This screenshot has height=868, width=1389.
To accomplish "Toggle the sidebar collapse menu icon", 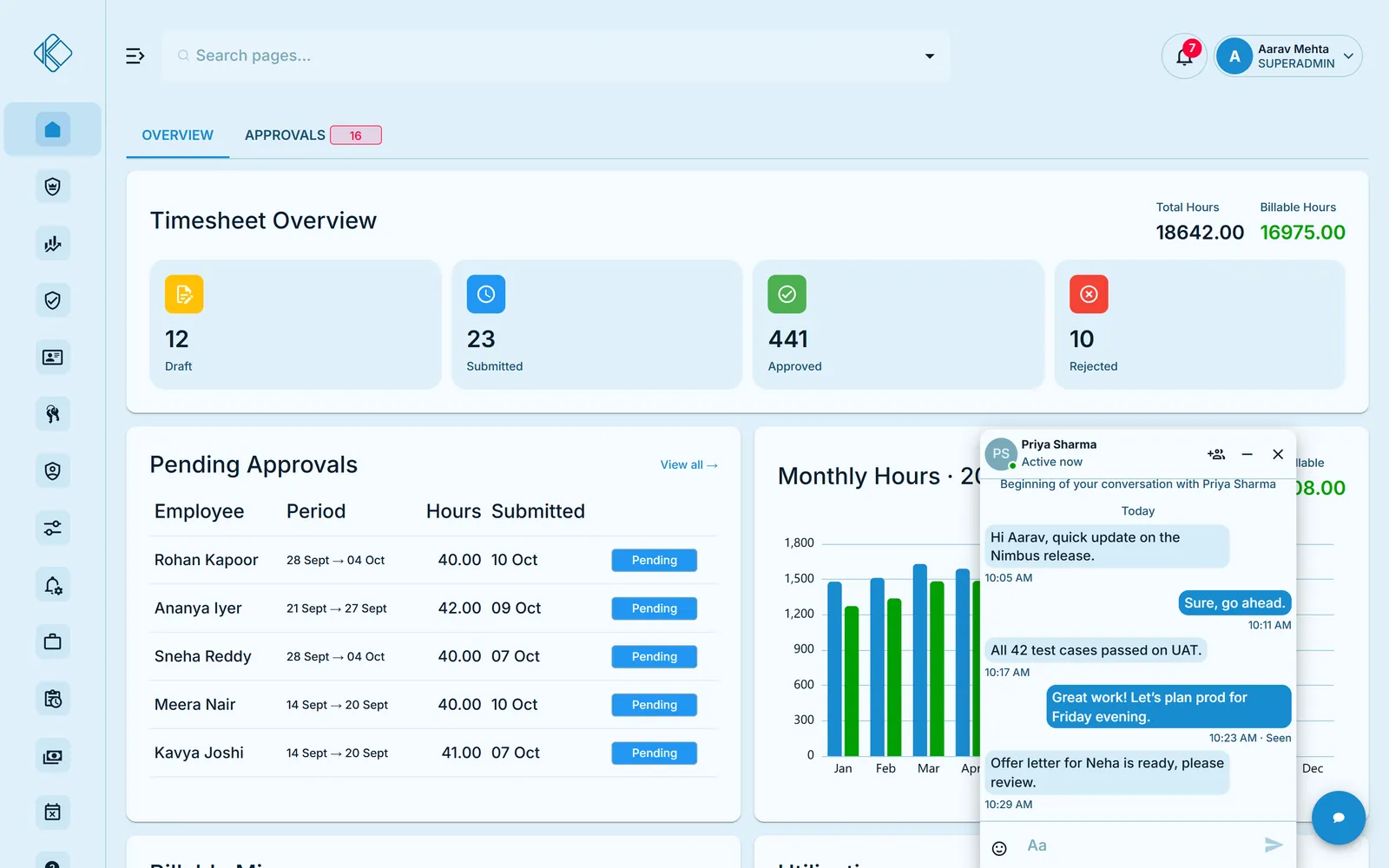I will click(x=135, y=56).
